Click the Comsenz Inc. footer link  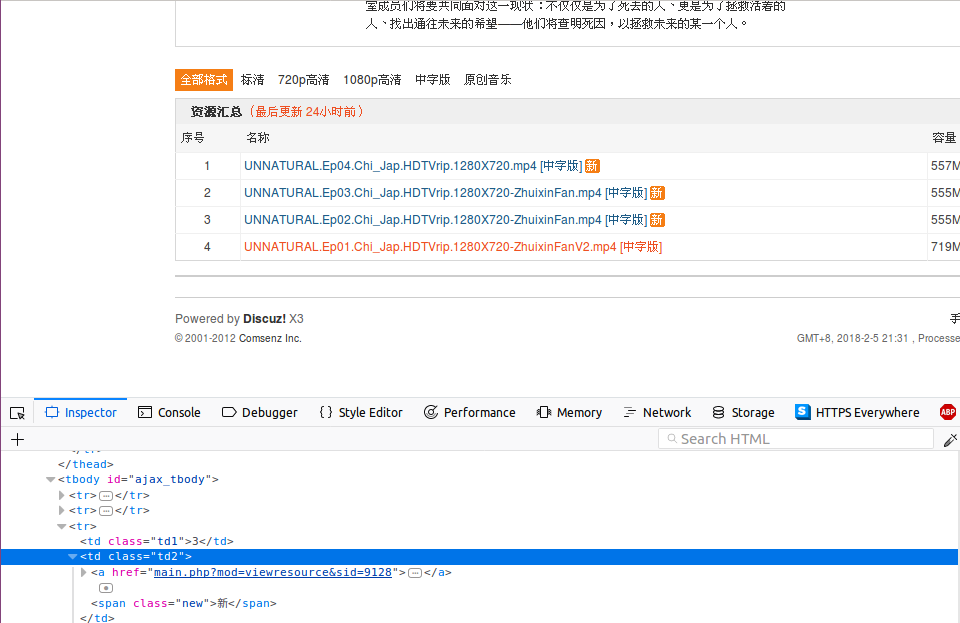(270, 338)
